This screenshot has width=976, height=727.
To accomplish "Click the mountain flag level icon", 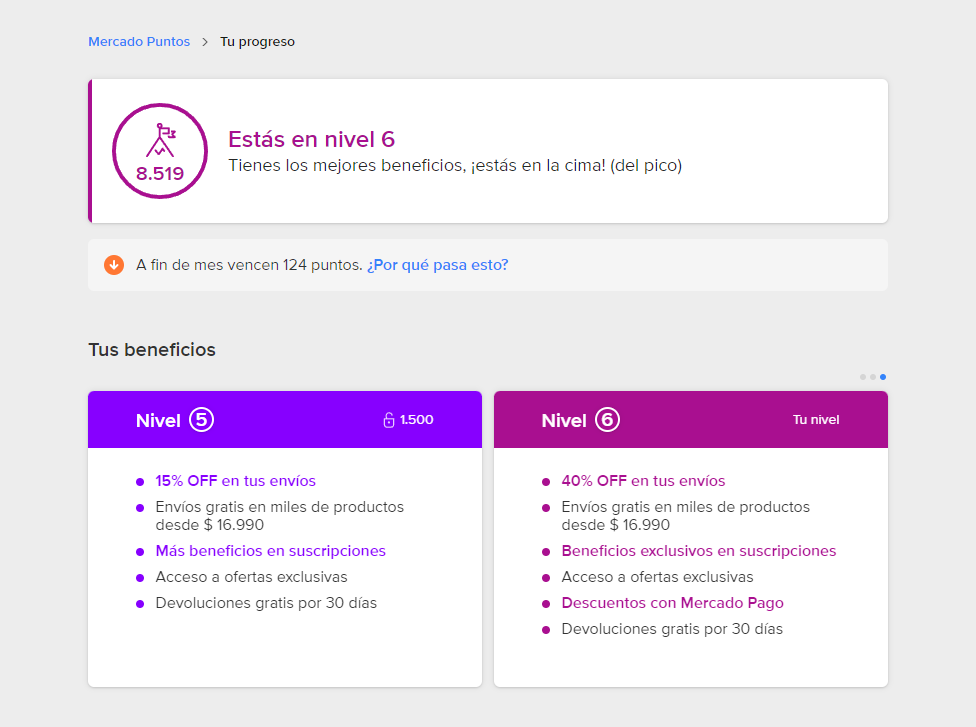I will pos(160,141).
